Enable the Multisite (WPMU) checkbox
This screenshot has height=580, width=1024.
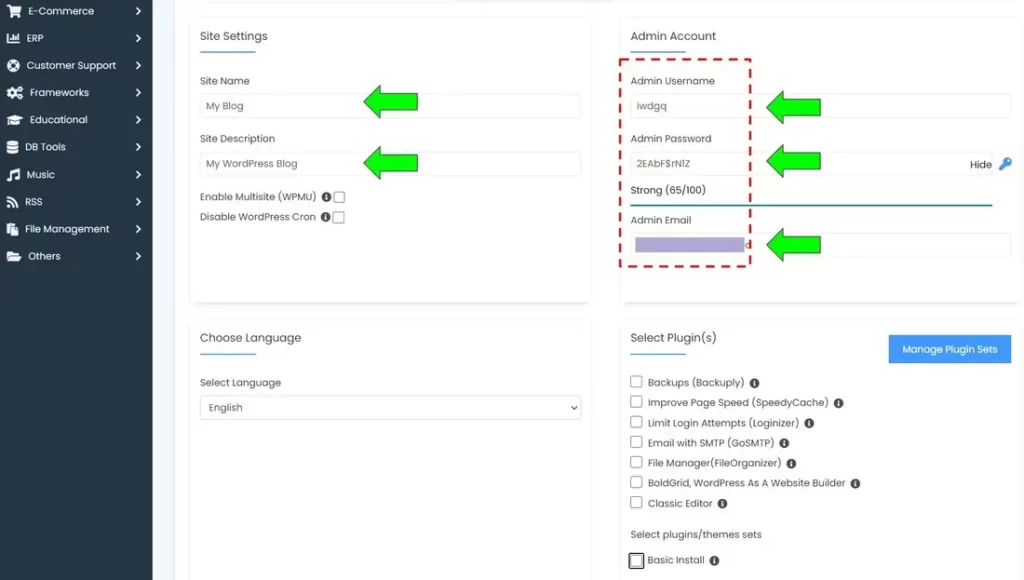[341, 197]
